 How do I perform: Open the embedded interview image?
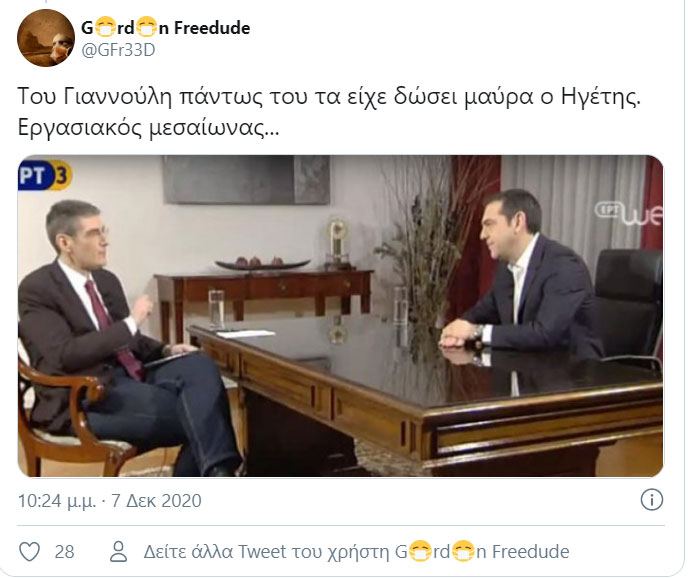(x=340, y=316)
